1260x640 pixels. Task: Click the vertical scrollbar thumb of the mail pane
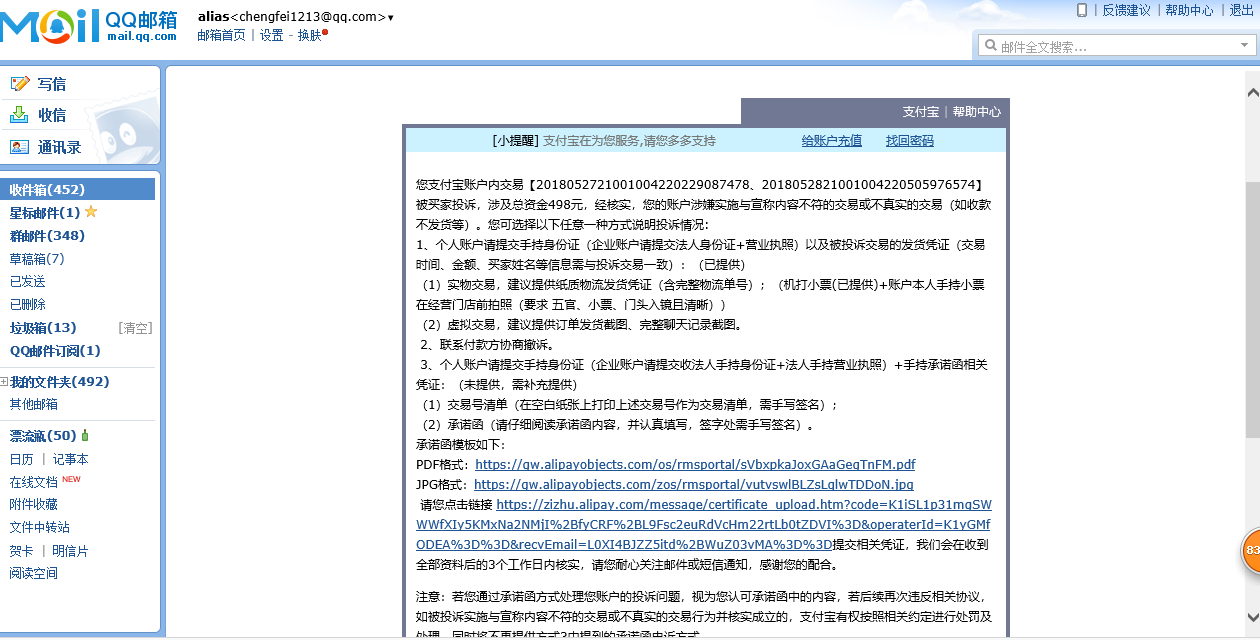point(1252,310)
